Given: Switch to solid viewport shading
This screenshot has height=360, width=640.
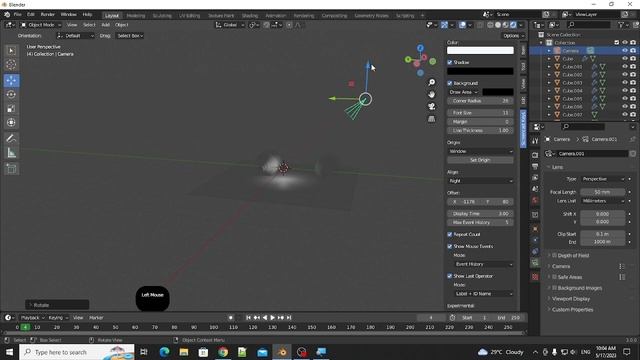Looking at the screenshot, I should click(498, 25).
